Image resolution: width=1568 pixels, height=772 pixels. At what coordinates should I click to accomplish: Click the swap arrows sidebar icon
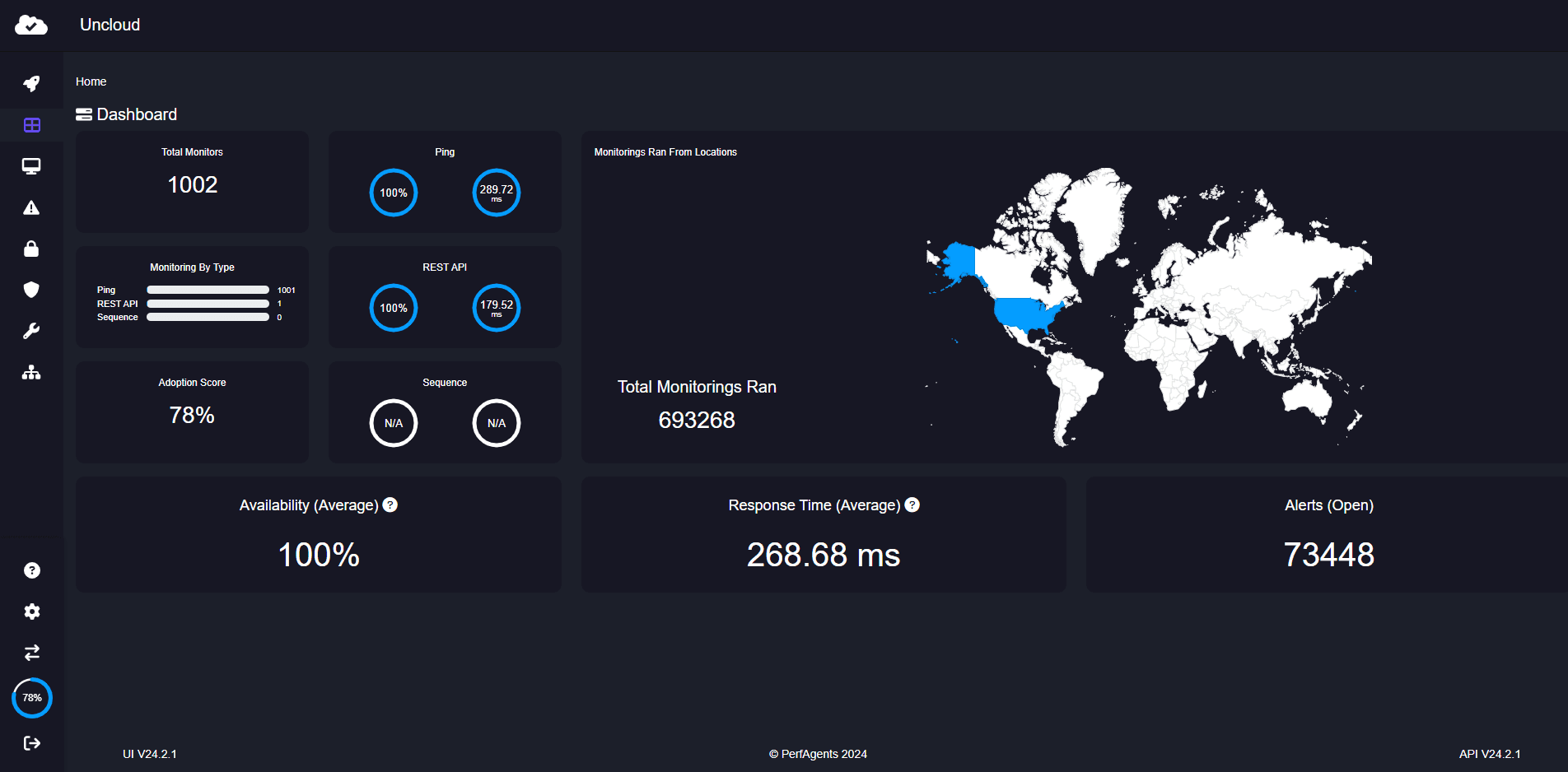(x=32, y=653)
